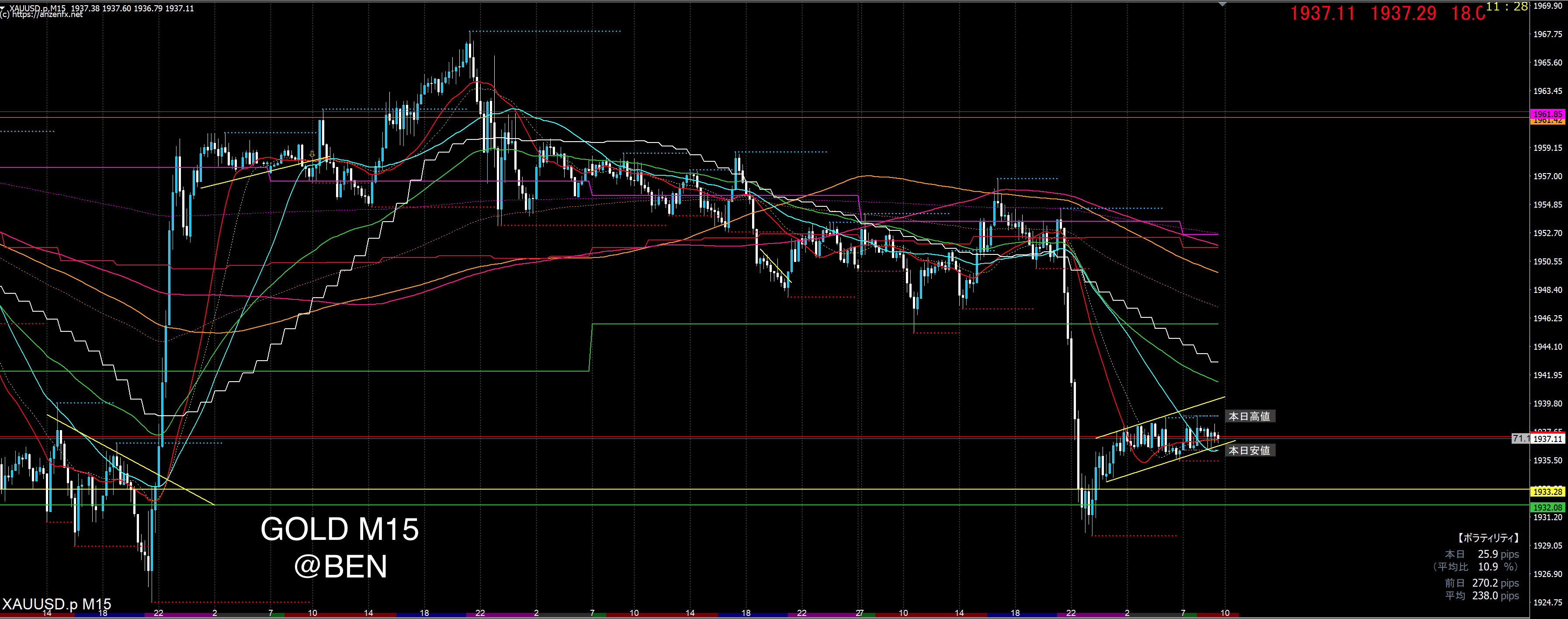Click the large GOLD M15 text label
This screenshot has width=1568, height=619.
pyautogui.click(x=339, y=529)
